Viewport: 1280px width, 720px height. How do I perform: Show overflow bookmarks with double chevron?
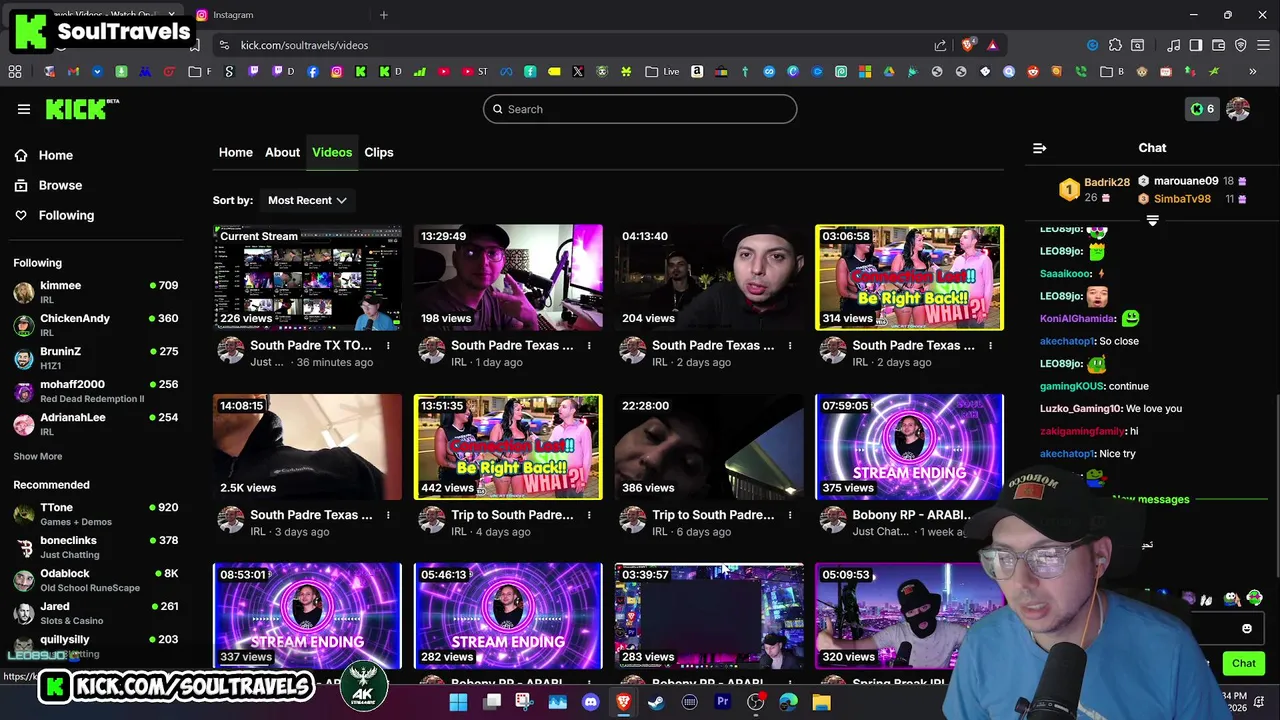click(1252, 72)
